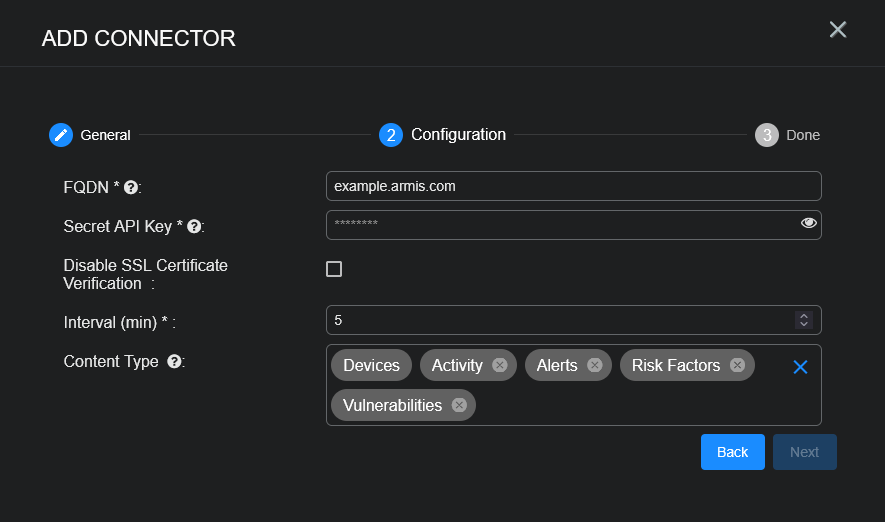This screenshot has height=522, width=885.
Task: Remove the Vulnerabilities tag
Action: (459, 405)
